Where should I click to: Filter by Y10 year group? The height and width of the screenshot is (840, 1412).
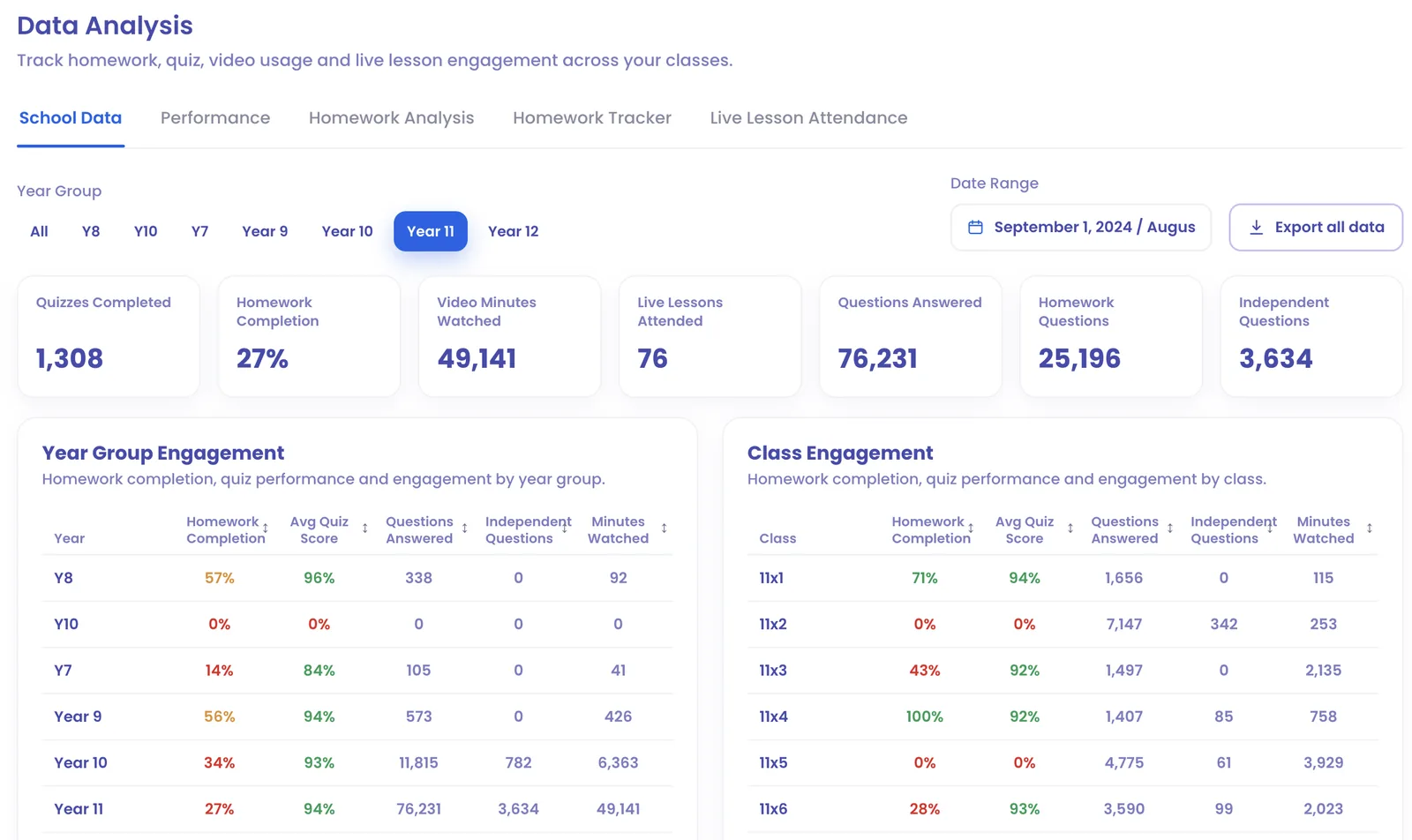tap(146, 231)
